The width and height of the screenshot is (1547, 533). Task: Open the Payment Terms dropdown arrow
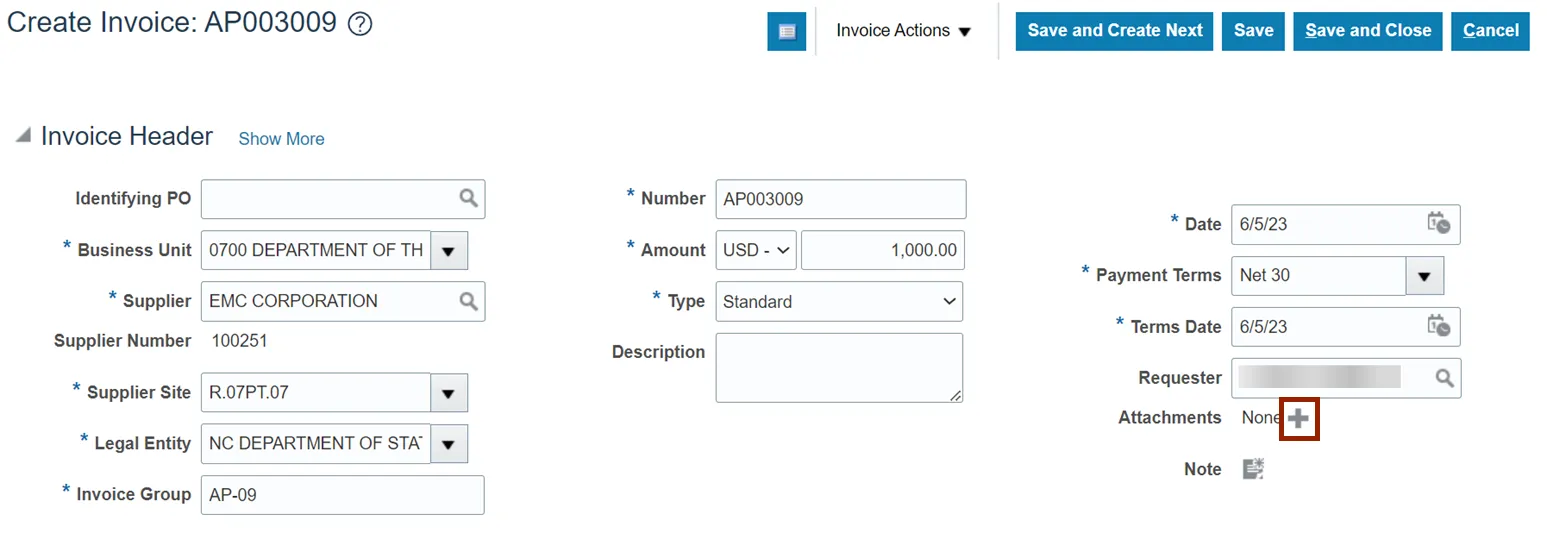(1424, 276)
